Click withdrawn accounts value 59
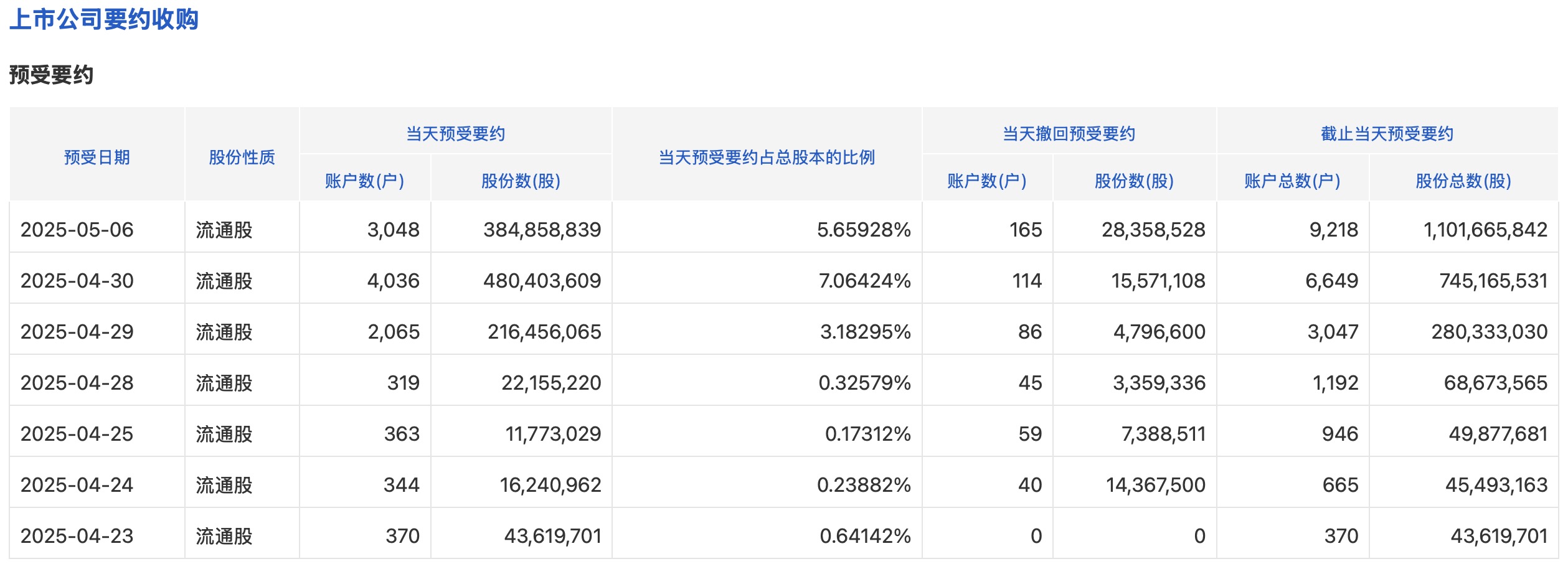This screenshot has width=1568, height=569. 1031,434
